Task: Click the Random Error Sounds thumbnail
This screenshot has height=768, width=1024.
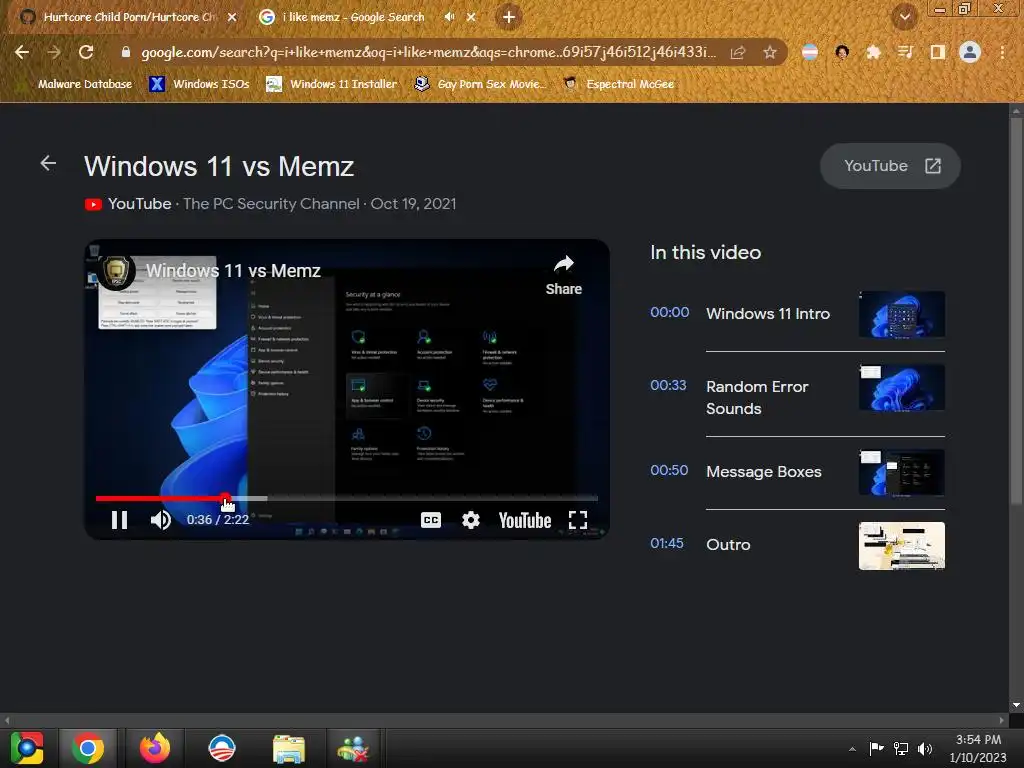Action: pyautogui.click(x=902, y=387)
